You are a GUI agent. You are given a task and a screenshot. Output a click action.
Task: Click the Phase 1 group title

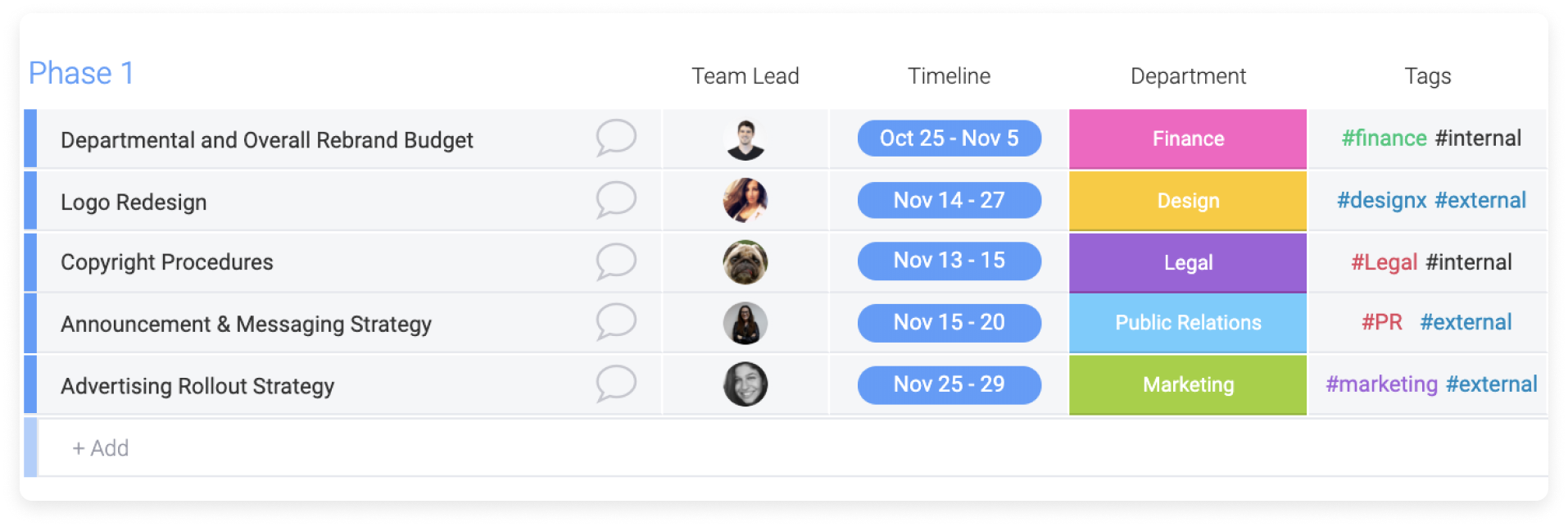point(81,73)
